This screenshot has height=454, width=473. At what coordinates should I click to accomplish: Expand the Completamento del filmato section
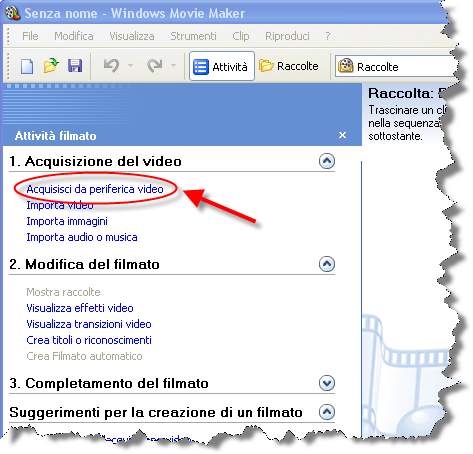click(327, 383)
